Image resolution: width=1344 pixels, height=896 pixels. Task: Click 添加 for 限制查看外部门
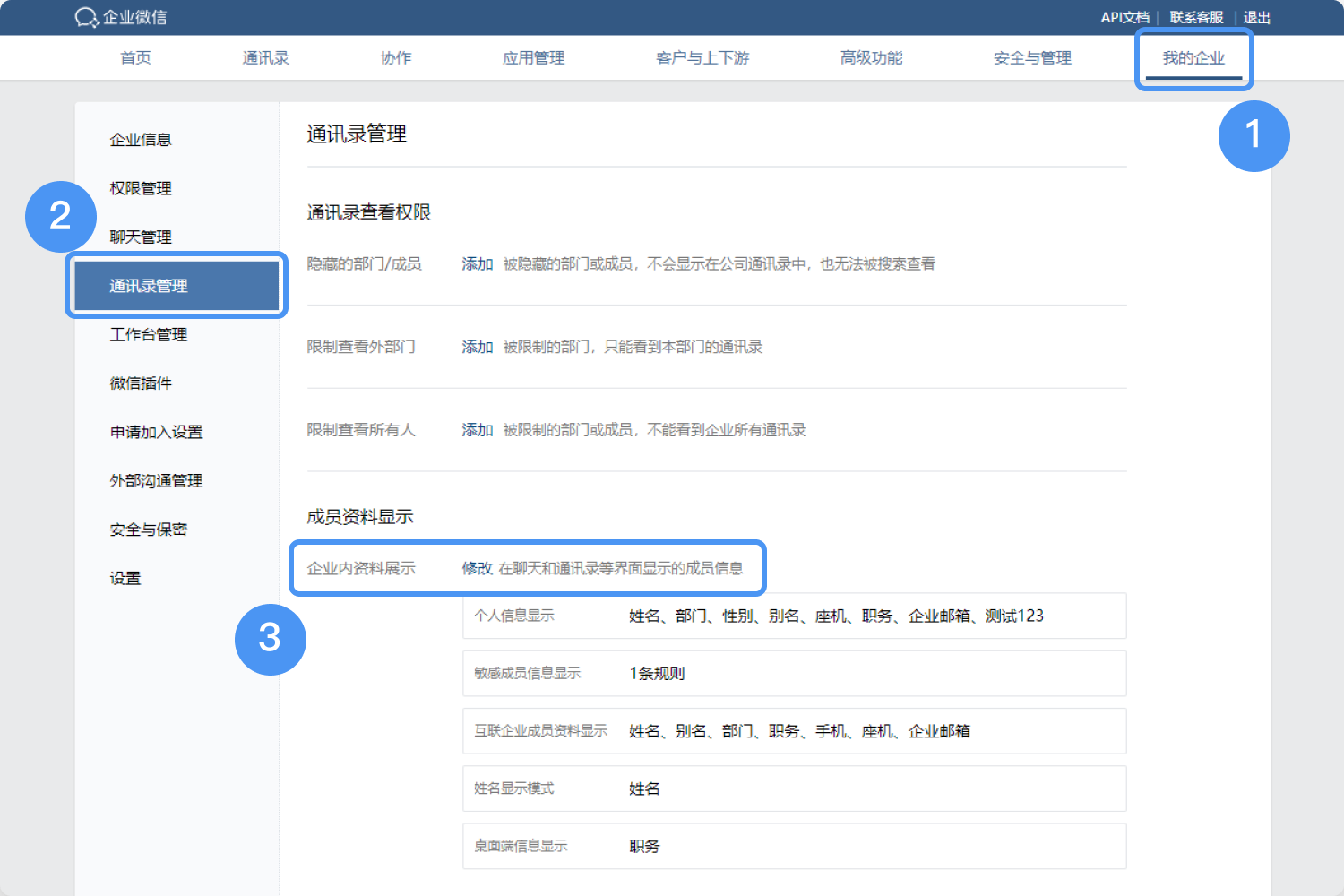(478, 347)
